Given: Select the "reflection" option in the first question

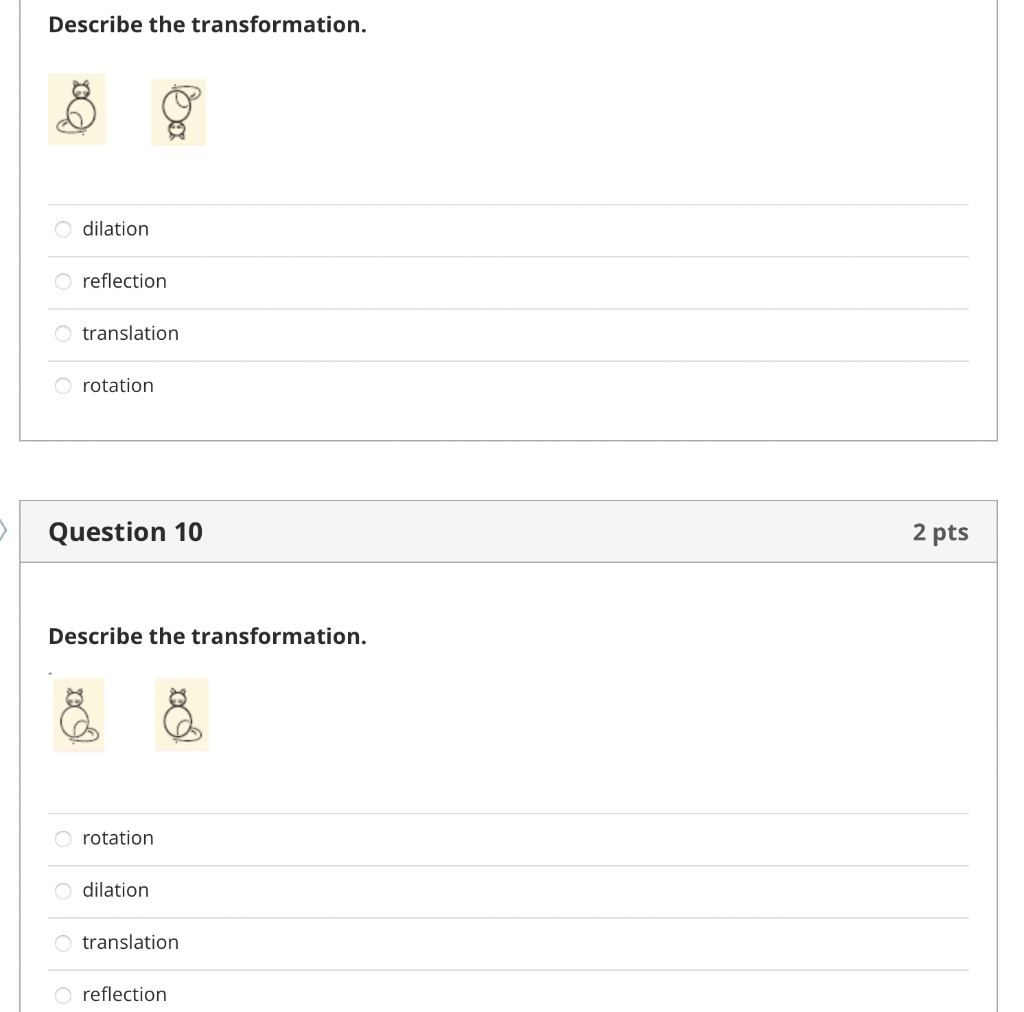Looking at the screenshot, I should [124, 281].
